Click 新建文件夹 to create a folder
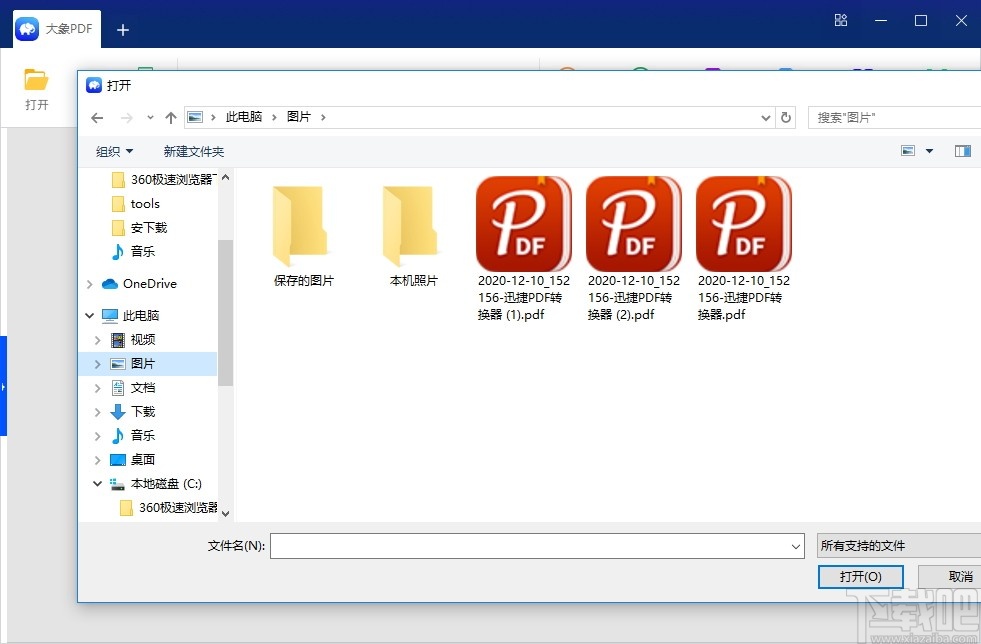The width and height of the screenshot is (981, 644). coord(193,150)
